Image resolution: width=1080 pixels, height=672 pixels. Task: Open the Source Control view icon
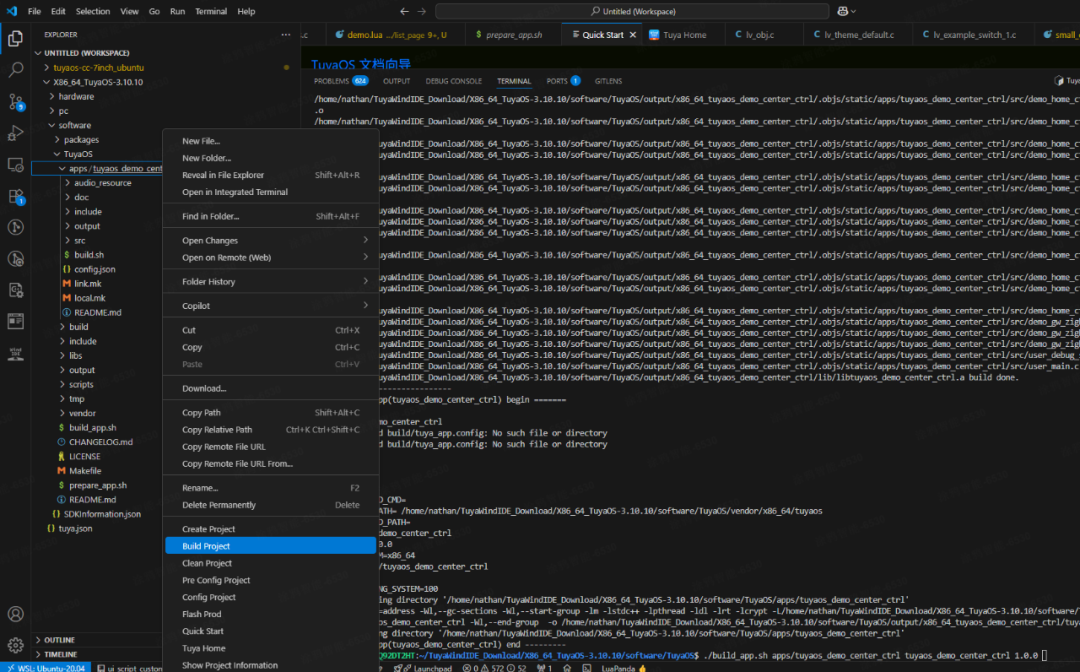tap(15, 102)
